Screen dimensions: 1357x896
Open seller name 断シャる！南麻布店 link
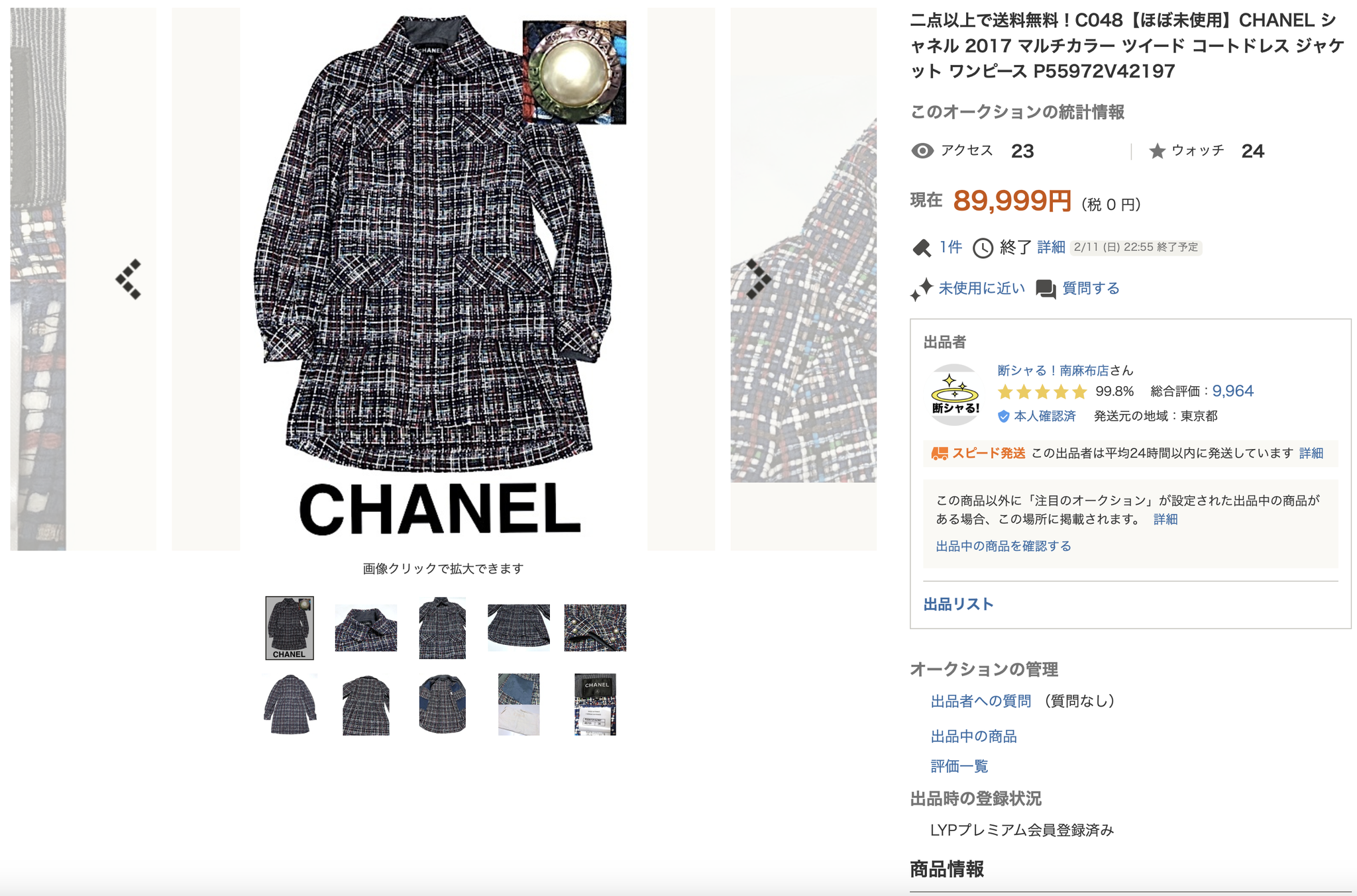pos(1053,370)
